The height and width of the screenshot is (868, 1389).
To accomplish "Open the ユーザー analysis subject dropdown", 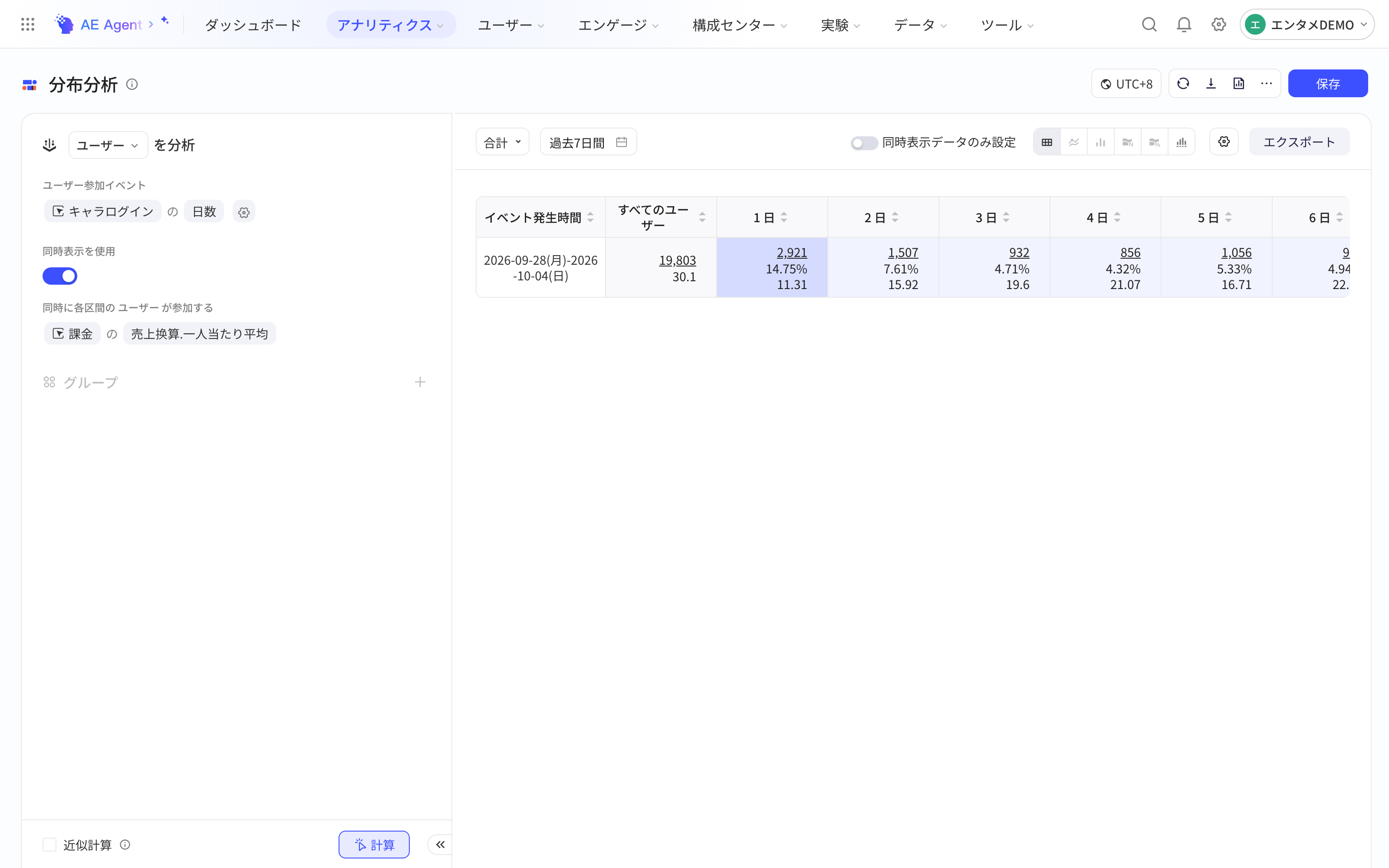I will pos(108,145).
